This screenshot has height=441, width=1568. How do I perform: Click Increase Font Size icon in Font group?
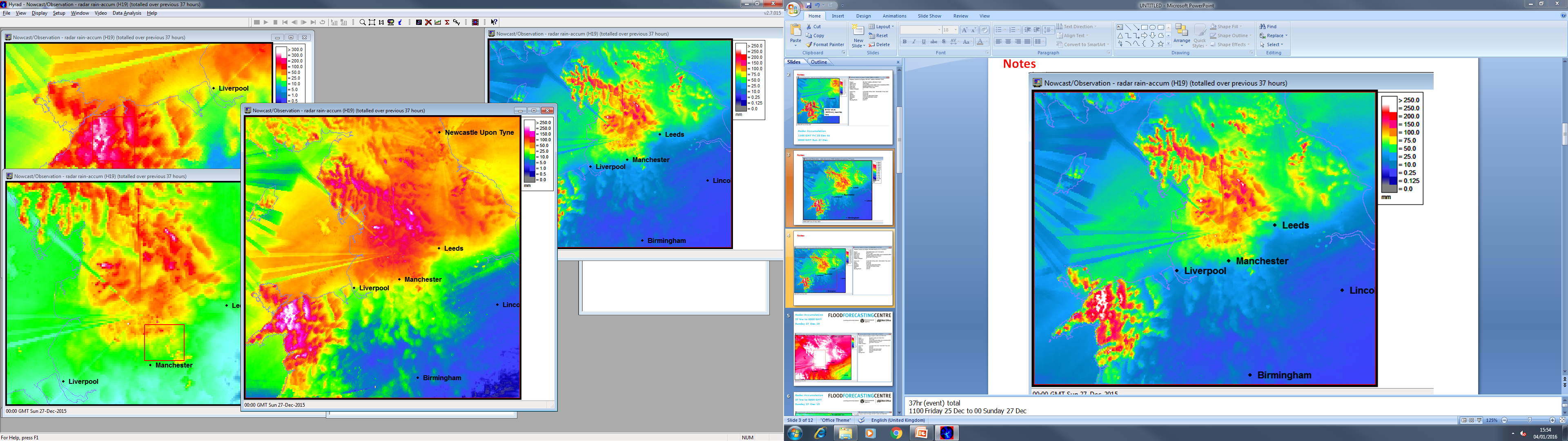coord(965,30)
